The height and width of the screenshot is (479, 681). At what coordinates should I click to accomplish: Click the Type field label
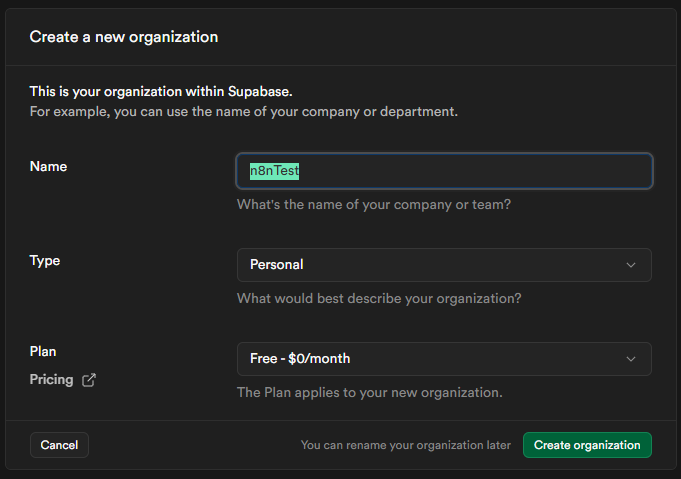45,260
